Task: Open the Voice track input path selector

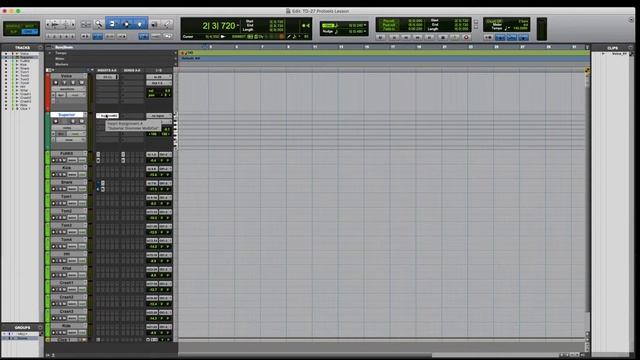Action: coord(159,77)
